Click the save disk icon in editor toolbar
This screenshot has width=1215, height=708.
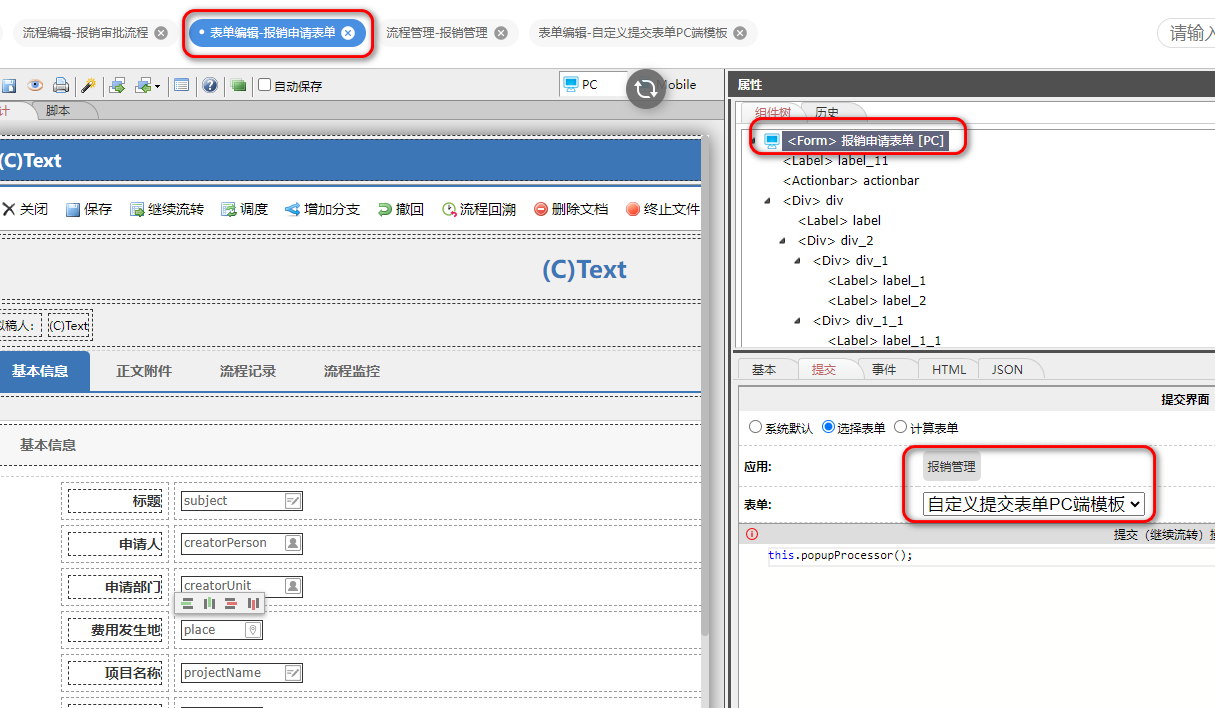tap(9, 86)
